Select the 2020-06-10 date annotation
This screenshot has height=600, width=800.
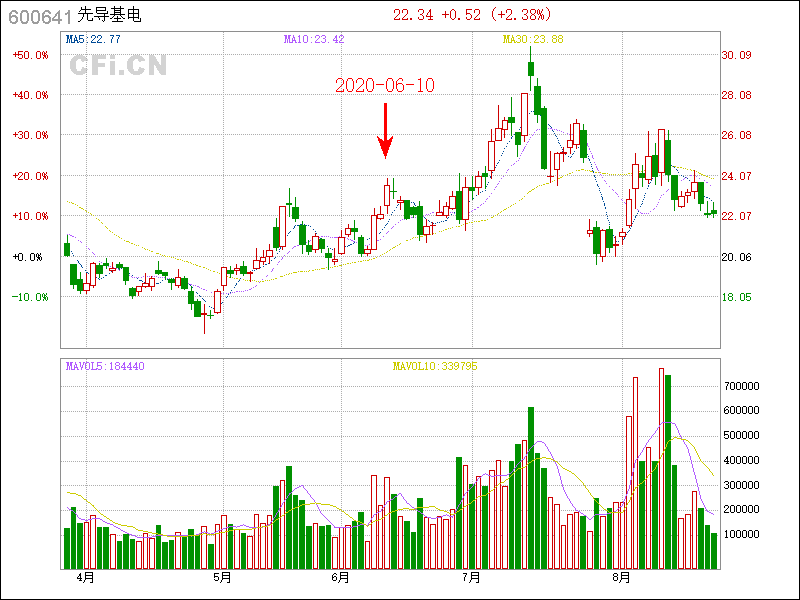tap(385, 86)
